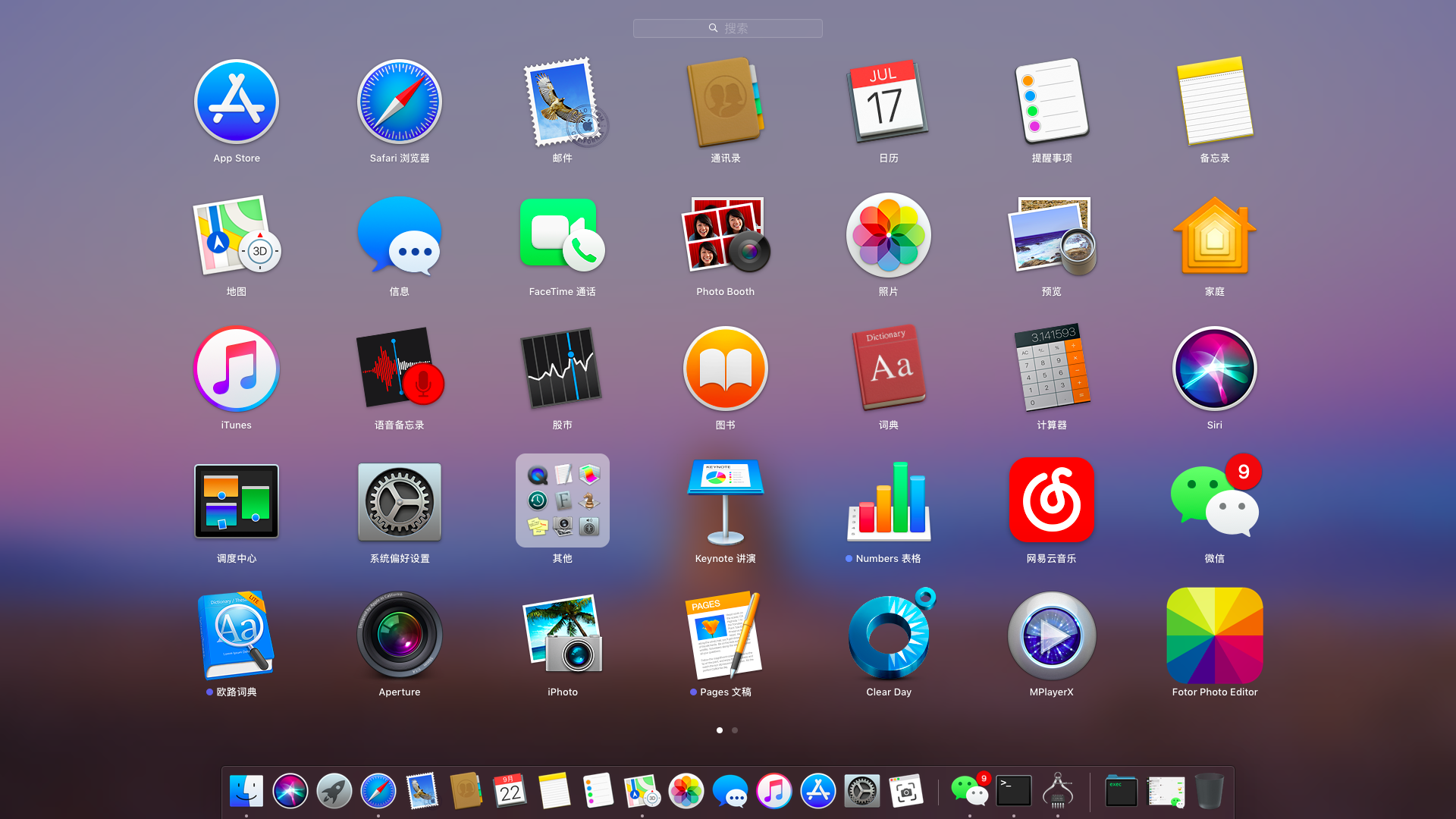The height and width of the screenshot is (819, 1456).
Task: Launch 欧路词典 dictionary app
Action: (x=237, y=635)
